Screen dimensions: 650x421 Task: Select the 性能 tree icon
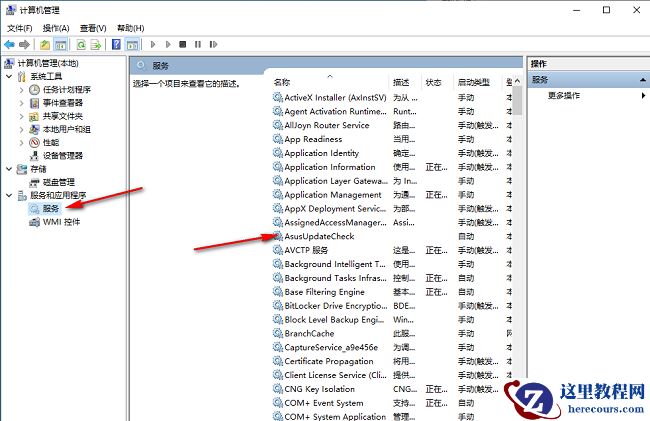coord(35,143)
